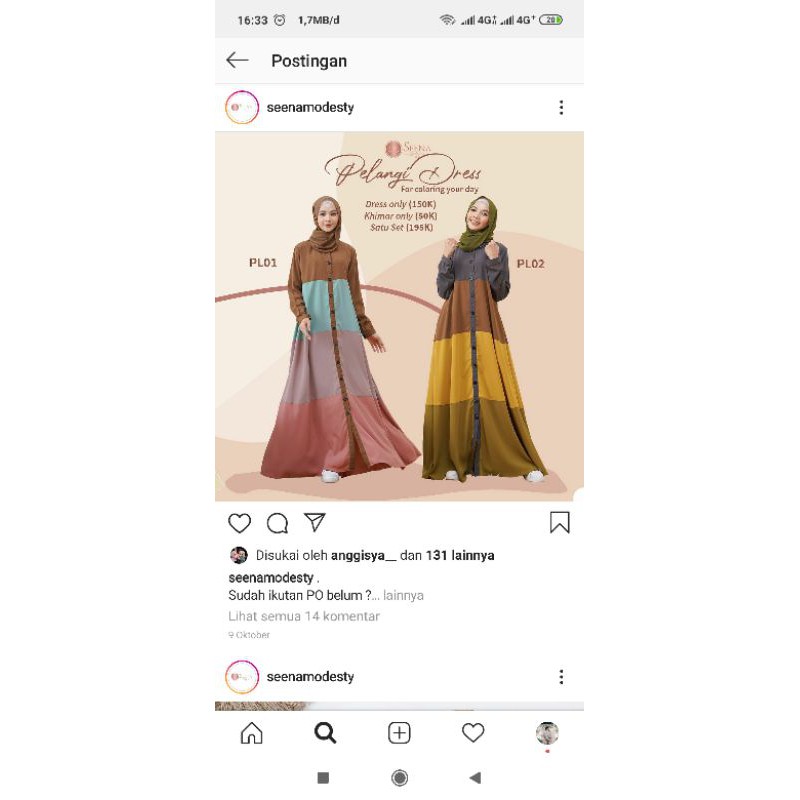
Task: Like the Pelangi Dress post with heart icon
Action: 239,523
